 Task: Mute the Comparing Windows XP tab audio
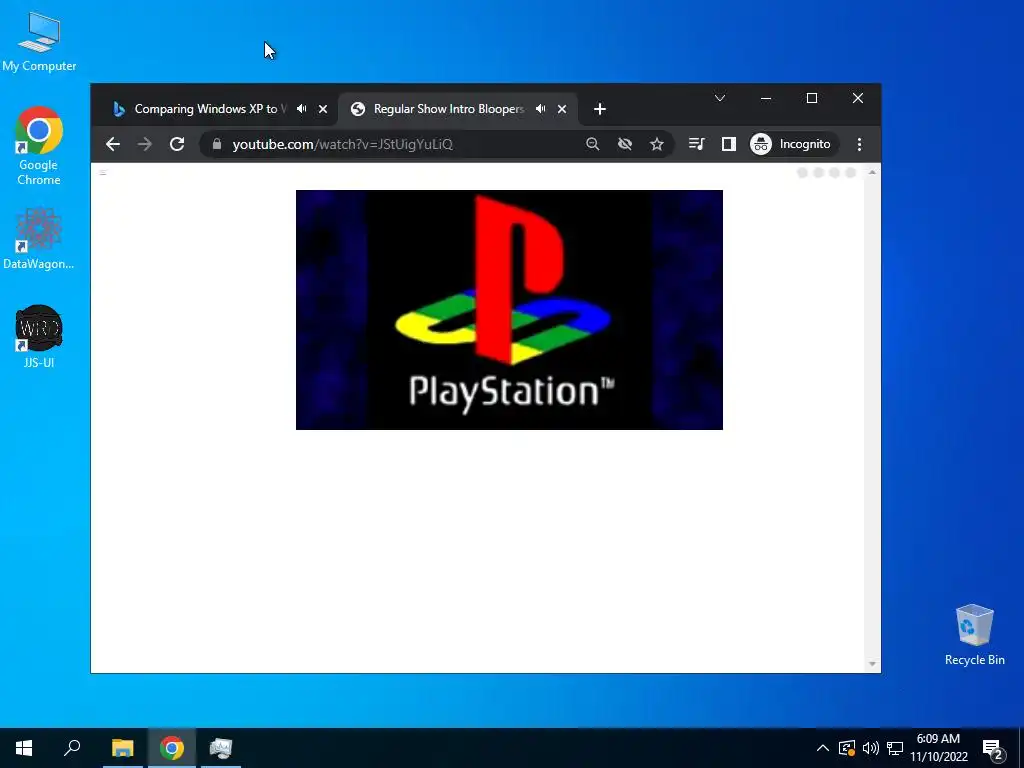(x=302, y=109)
